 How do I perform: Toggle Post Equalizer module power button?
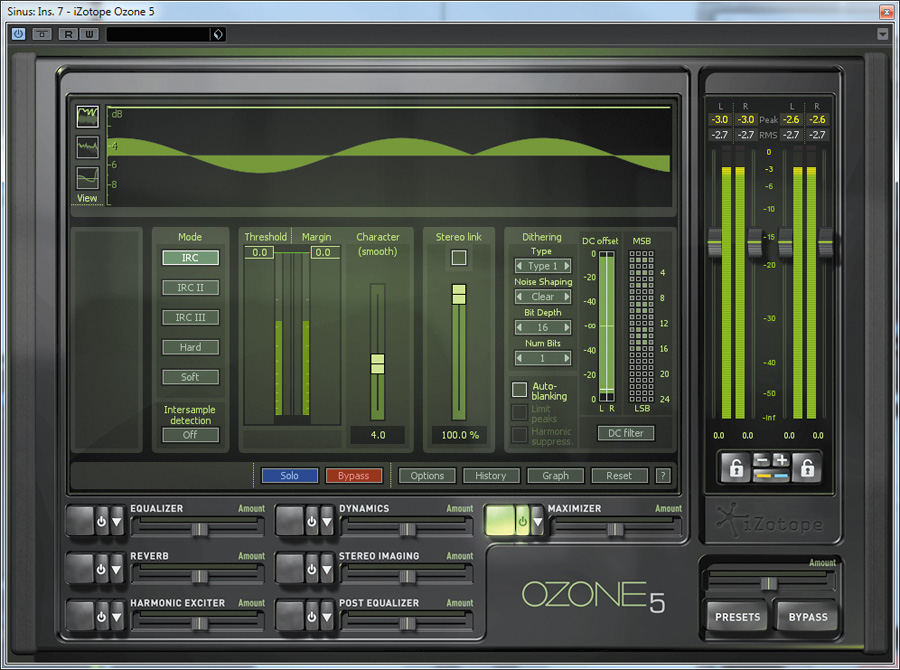tap(312, 617)
